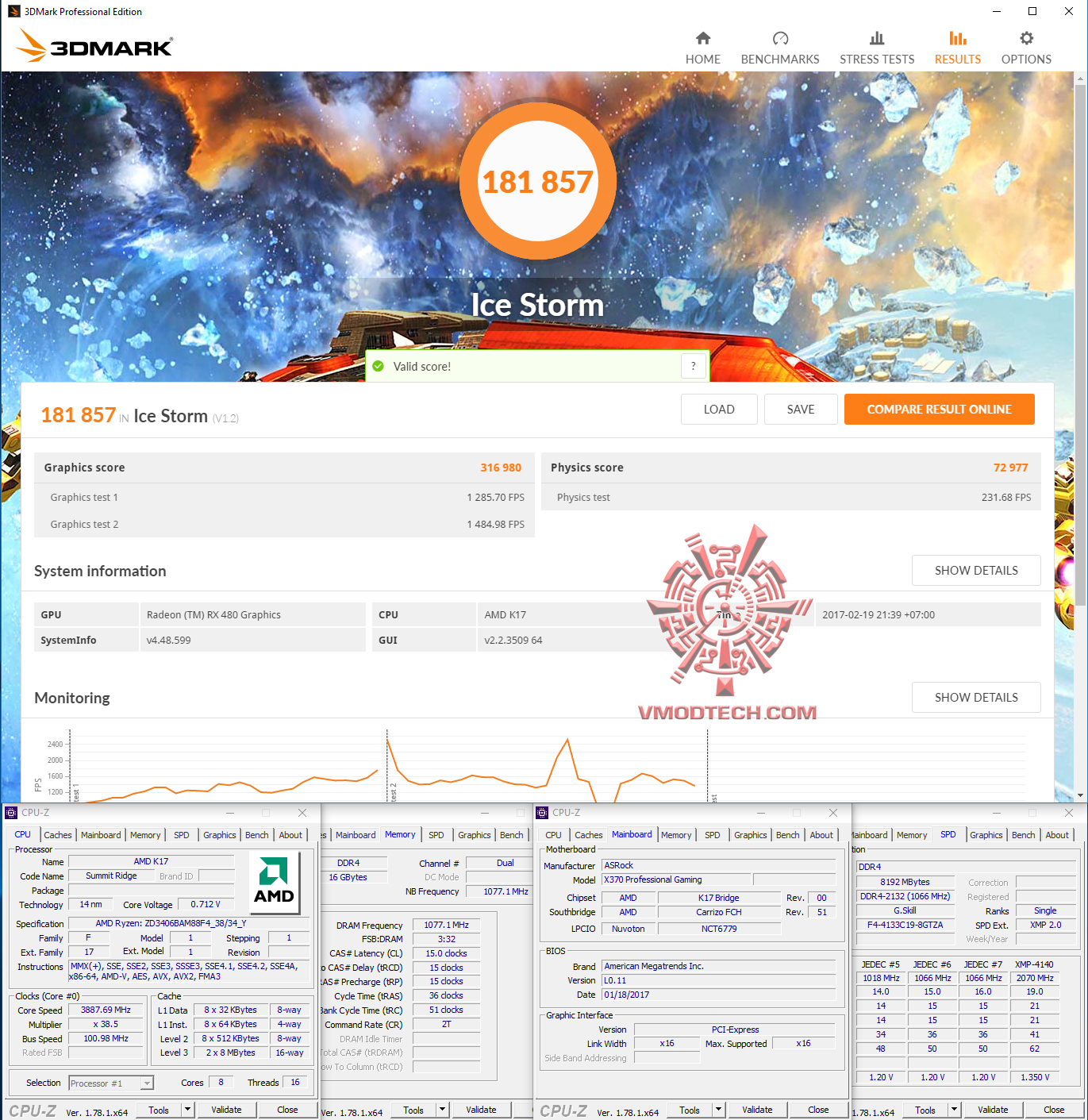
Task: Click the green Valid score checkmark
Action: 379,366
